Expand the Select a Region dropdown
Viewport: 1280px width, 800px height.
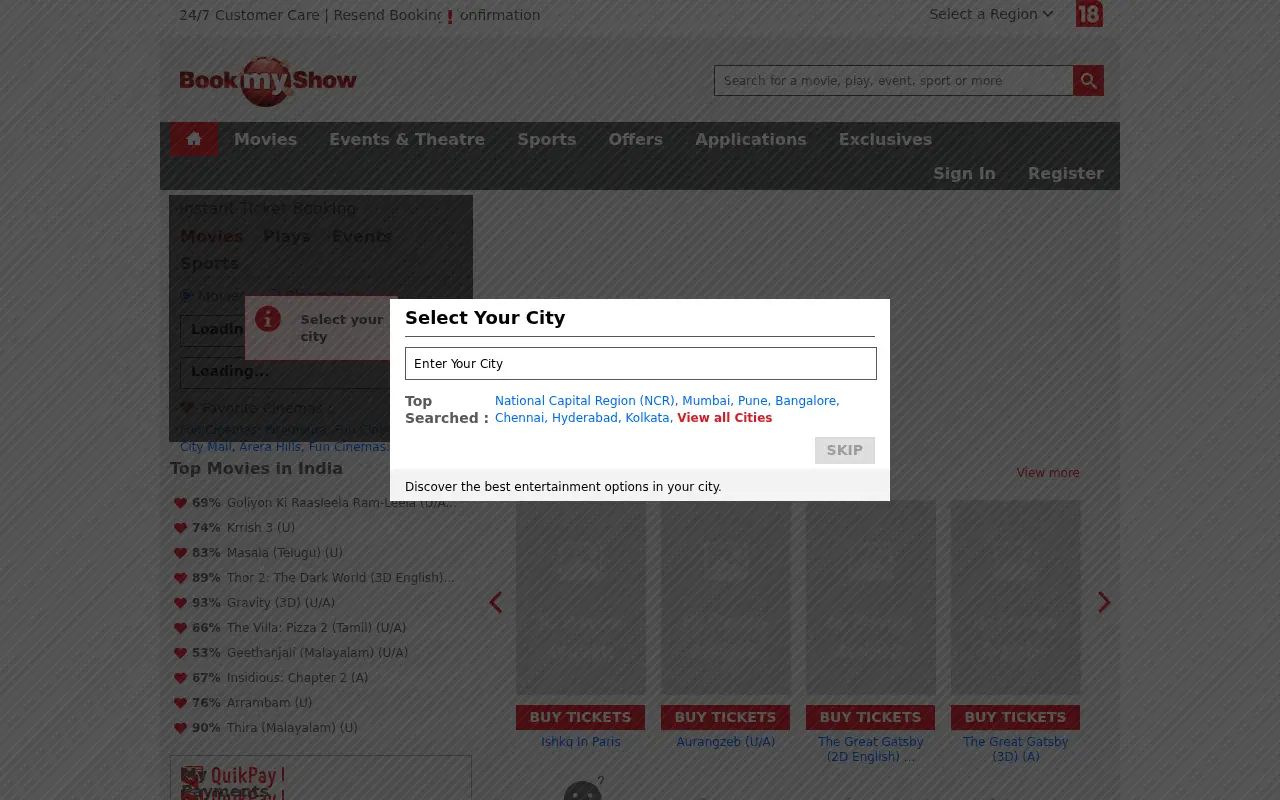991,14
